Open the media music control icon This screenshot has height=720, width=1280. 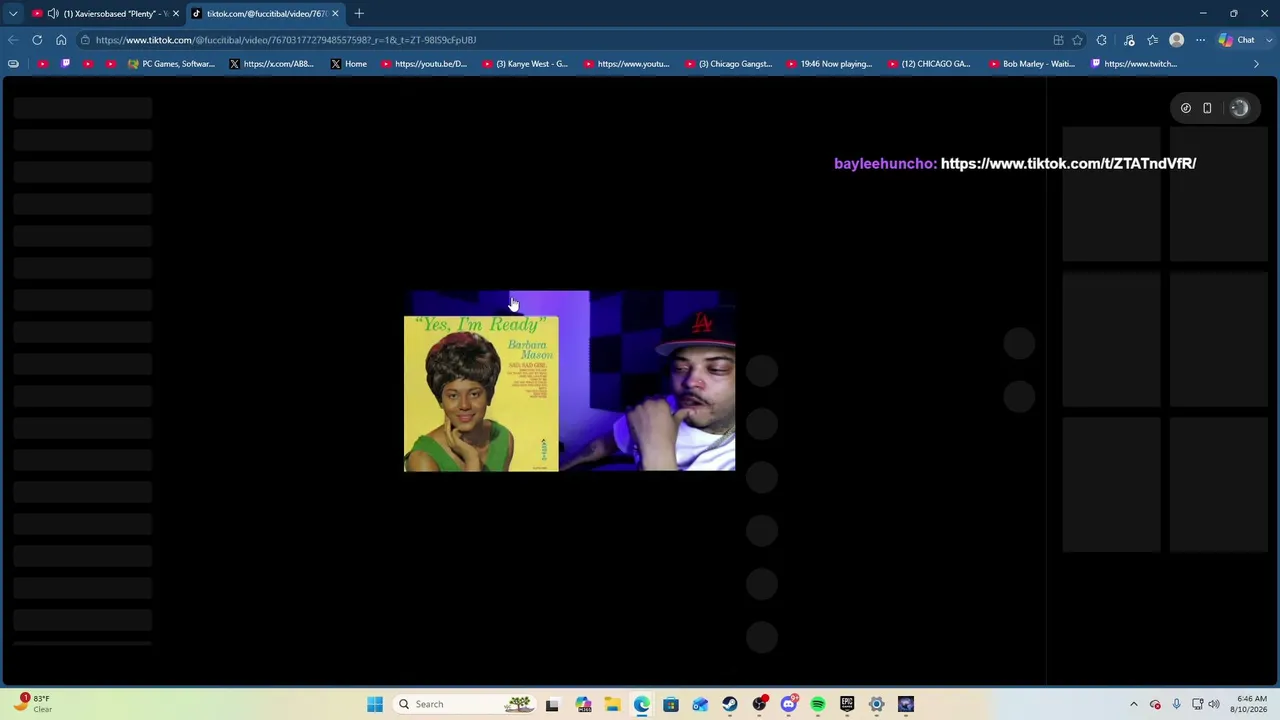click(1129, 40)
